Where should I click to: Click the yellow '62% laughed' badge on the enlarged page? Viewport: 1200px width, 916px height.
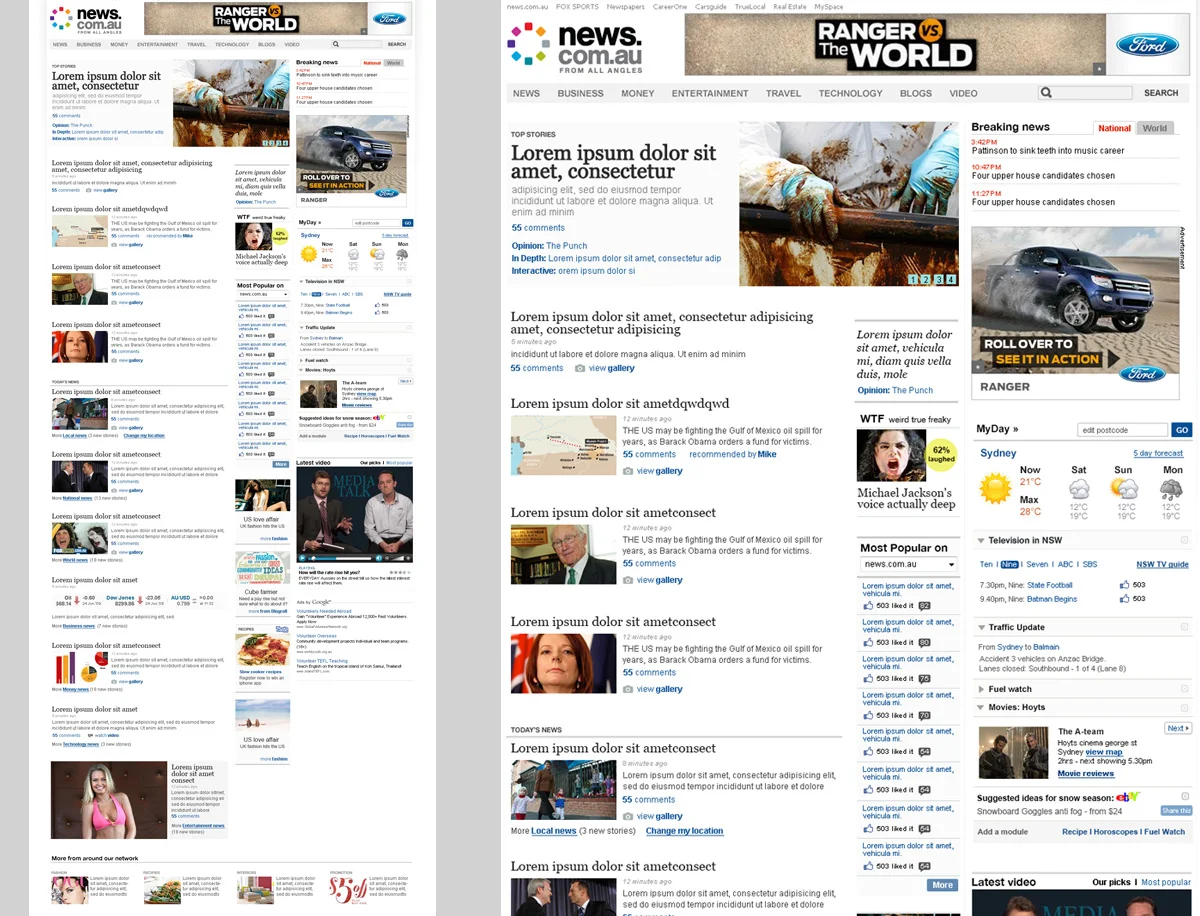click(941, 456)
